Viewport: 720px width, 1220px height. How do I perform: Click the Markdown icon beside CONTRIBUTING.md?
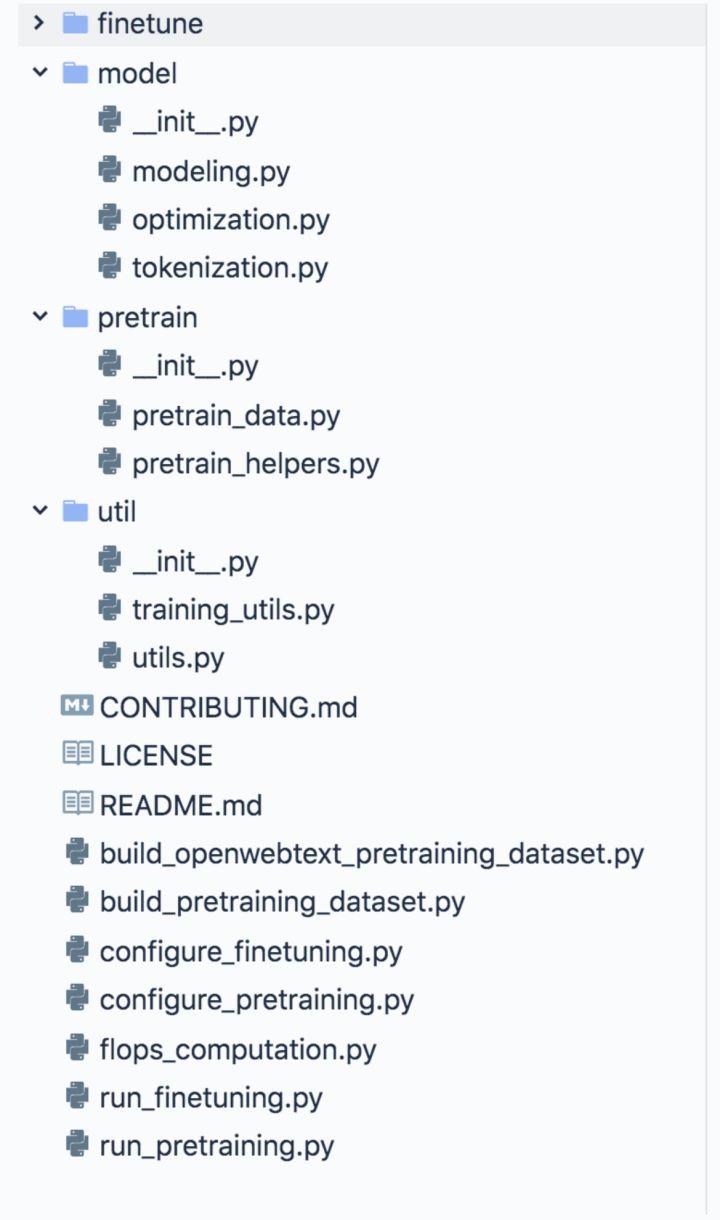tap(76, 706)
